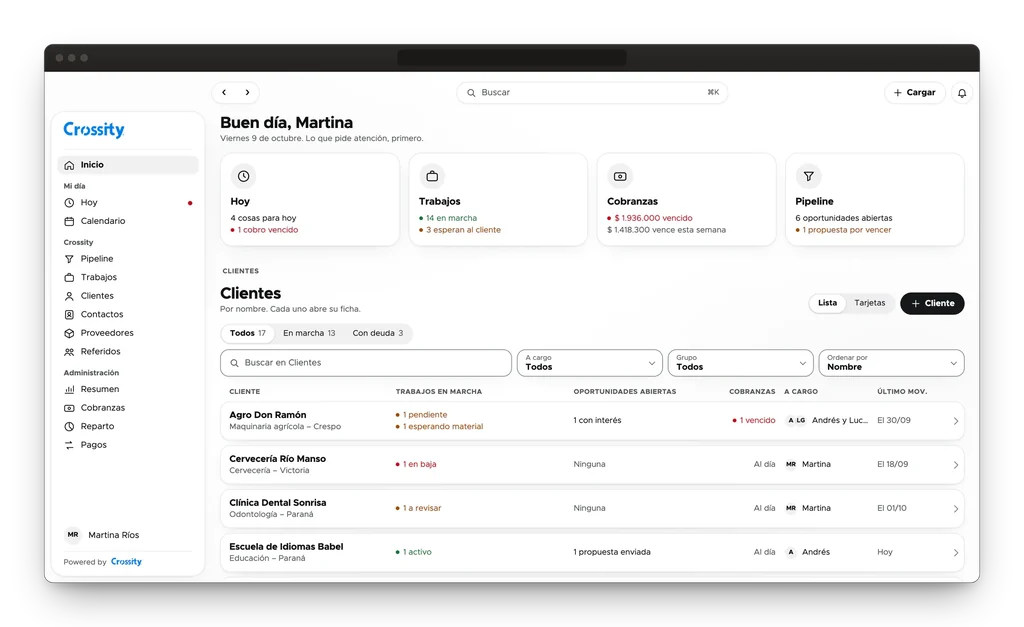1024x627 pixels.
Task: Open the Pipeline summary card
Action: tap(874, 200)
